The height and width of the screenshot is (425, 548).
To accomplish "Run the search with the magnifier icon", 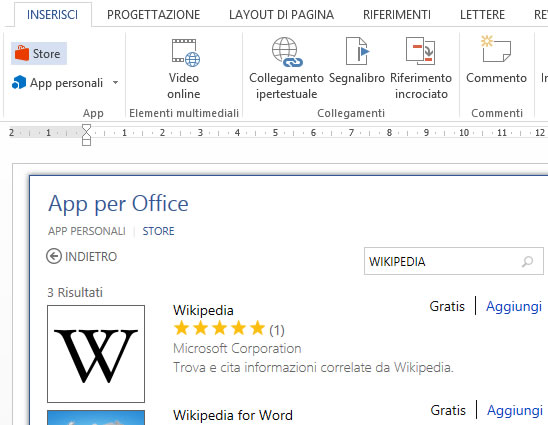I will [528, 261].
